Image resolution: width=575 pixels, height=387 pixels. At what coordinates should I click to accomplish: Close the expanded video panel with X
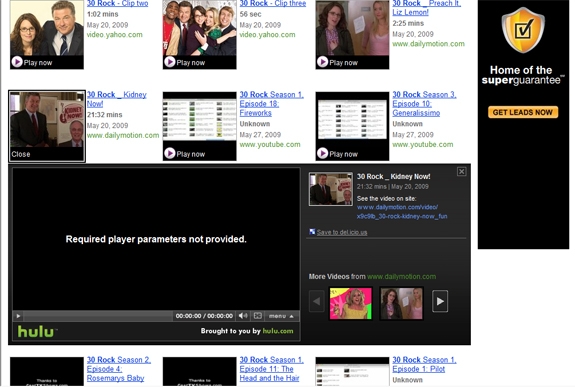click(x=461, y=171)
